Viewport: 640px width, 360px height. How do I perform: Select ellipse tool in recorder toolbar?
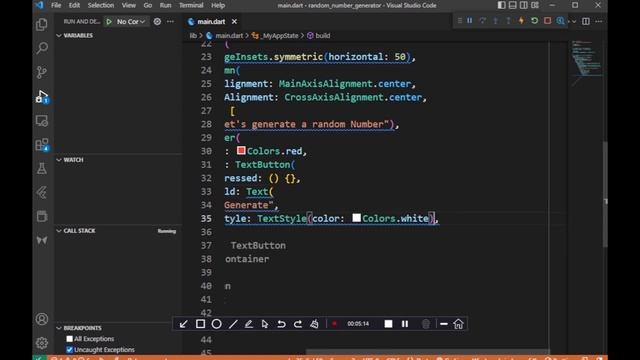pos(217,324)
